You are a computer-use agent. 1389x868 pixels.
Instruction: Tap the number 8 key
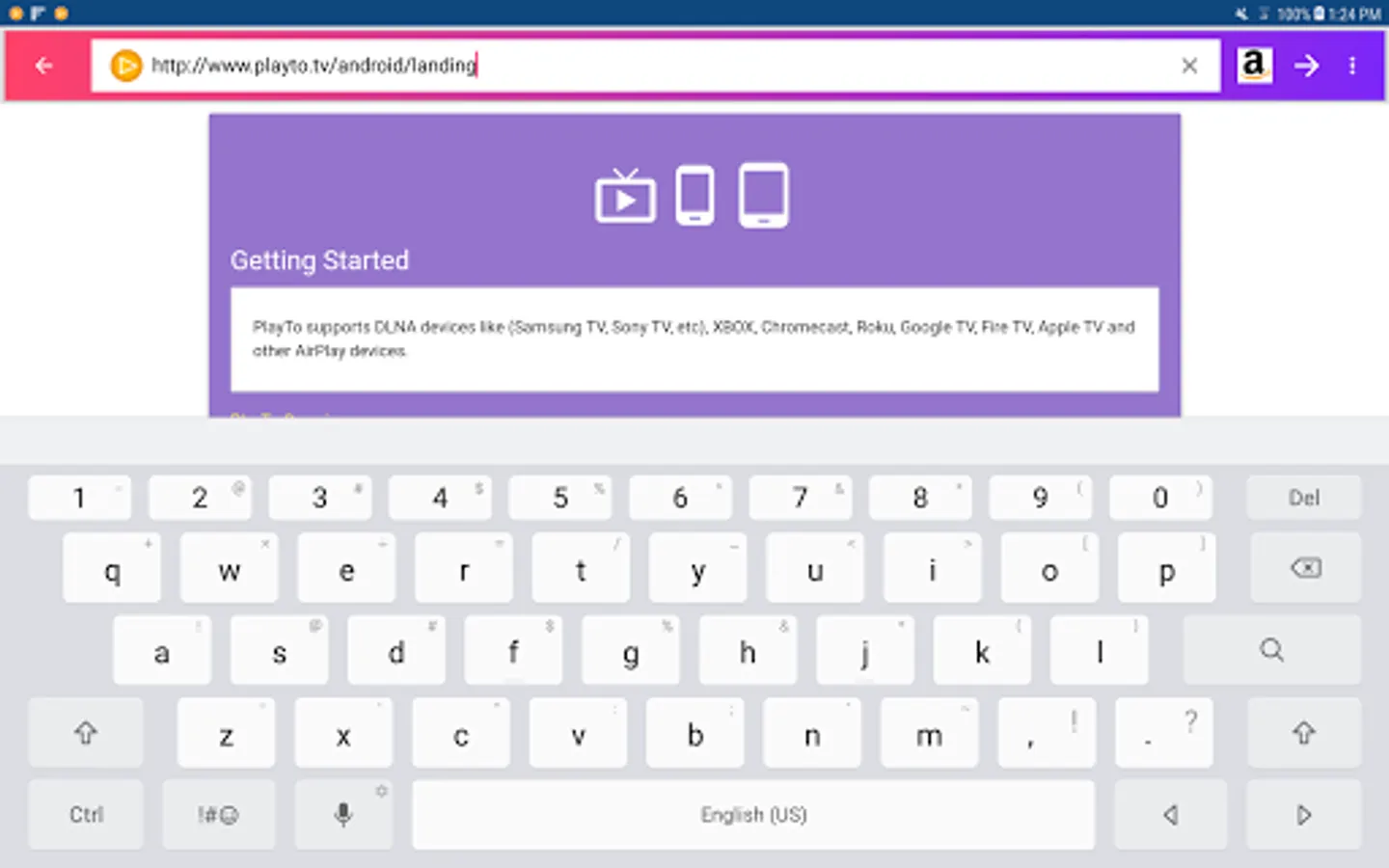click(x=920, y=498)
